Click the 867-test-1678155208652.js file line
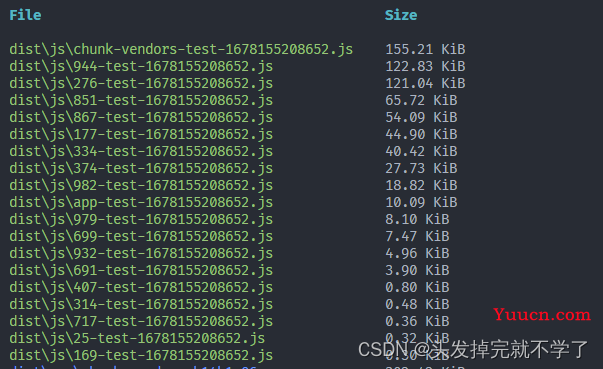The width and height of the screenshot is (603, 369). 141,118
